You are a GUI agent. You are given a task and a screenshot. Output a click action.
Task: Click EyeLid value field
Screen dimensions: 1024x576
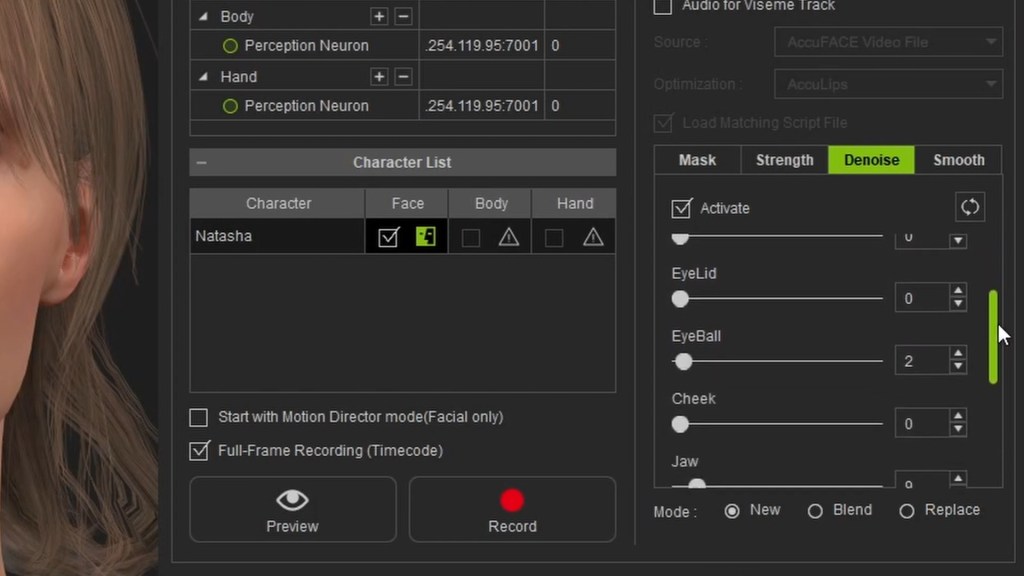click(922, 298)
